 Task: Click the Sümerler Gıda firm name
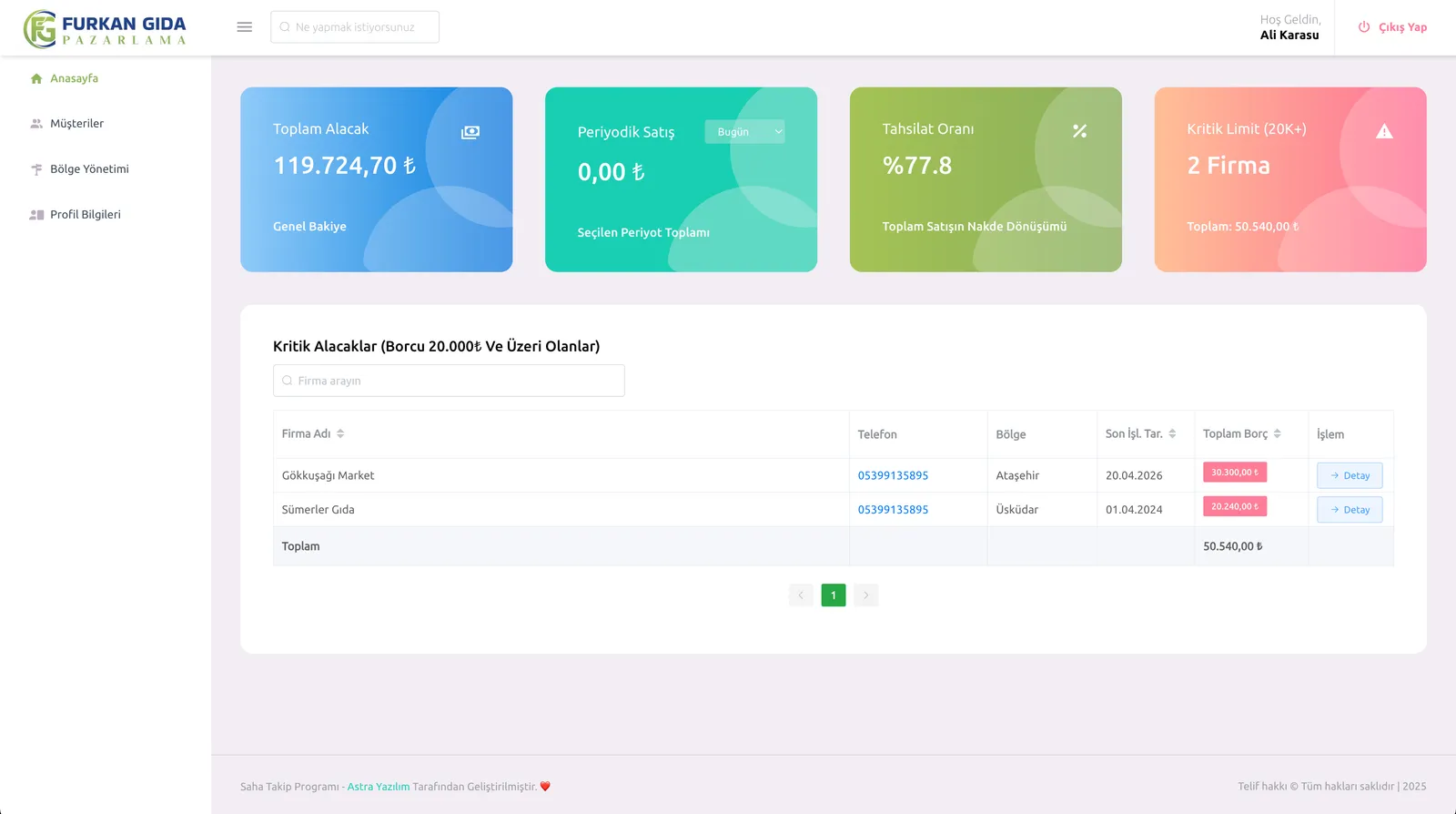[x=318, y=510]
